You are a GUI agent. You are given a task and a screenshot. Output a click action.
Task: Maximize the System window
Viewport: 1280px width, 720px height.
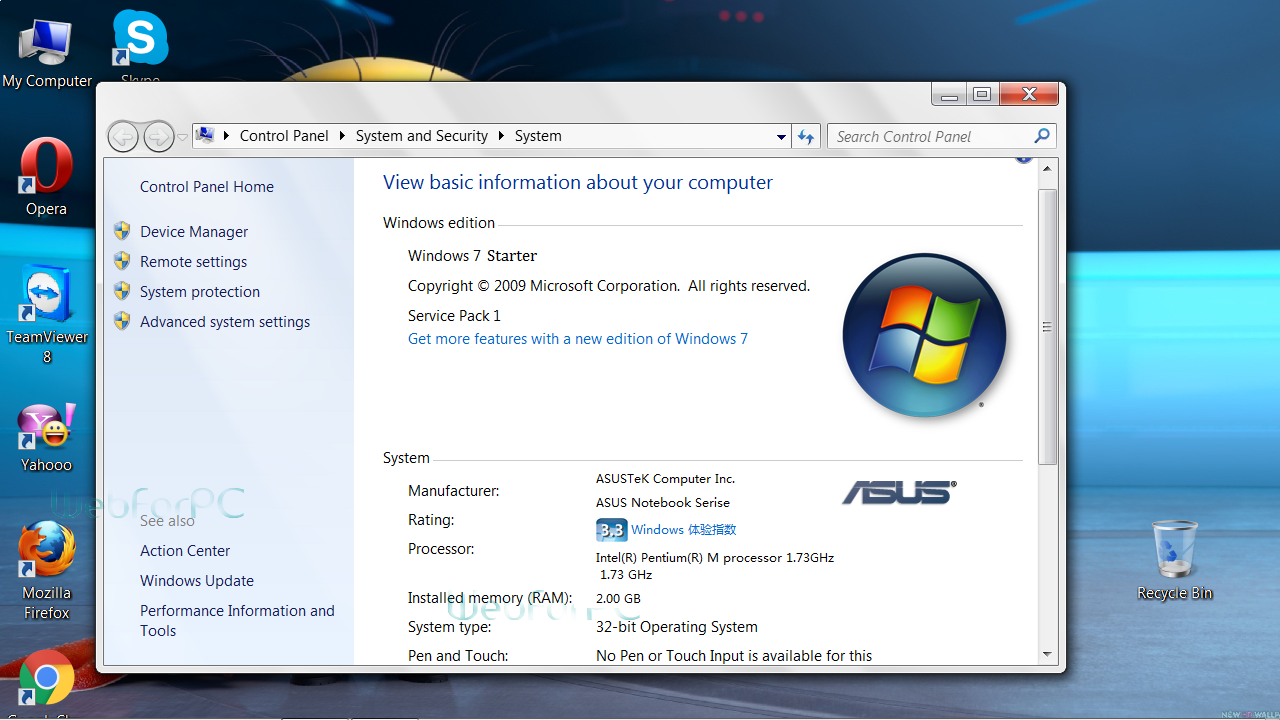click(982, 94)
